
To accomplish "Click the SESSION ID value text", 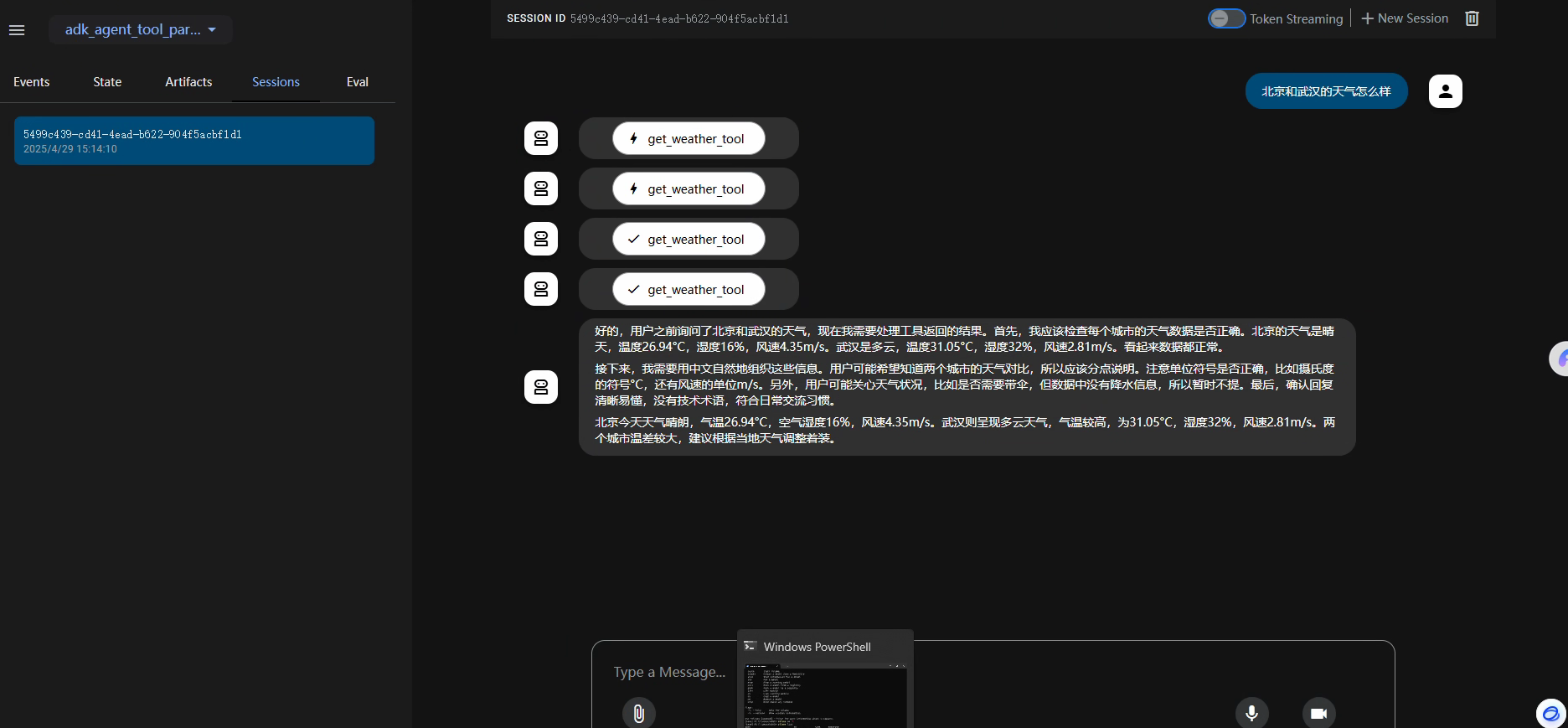I will (679, 18).
